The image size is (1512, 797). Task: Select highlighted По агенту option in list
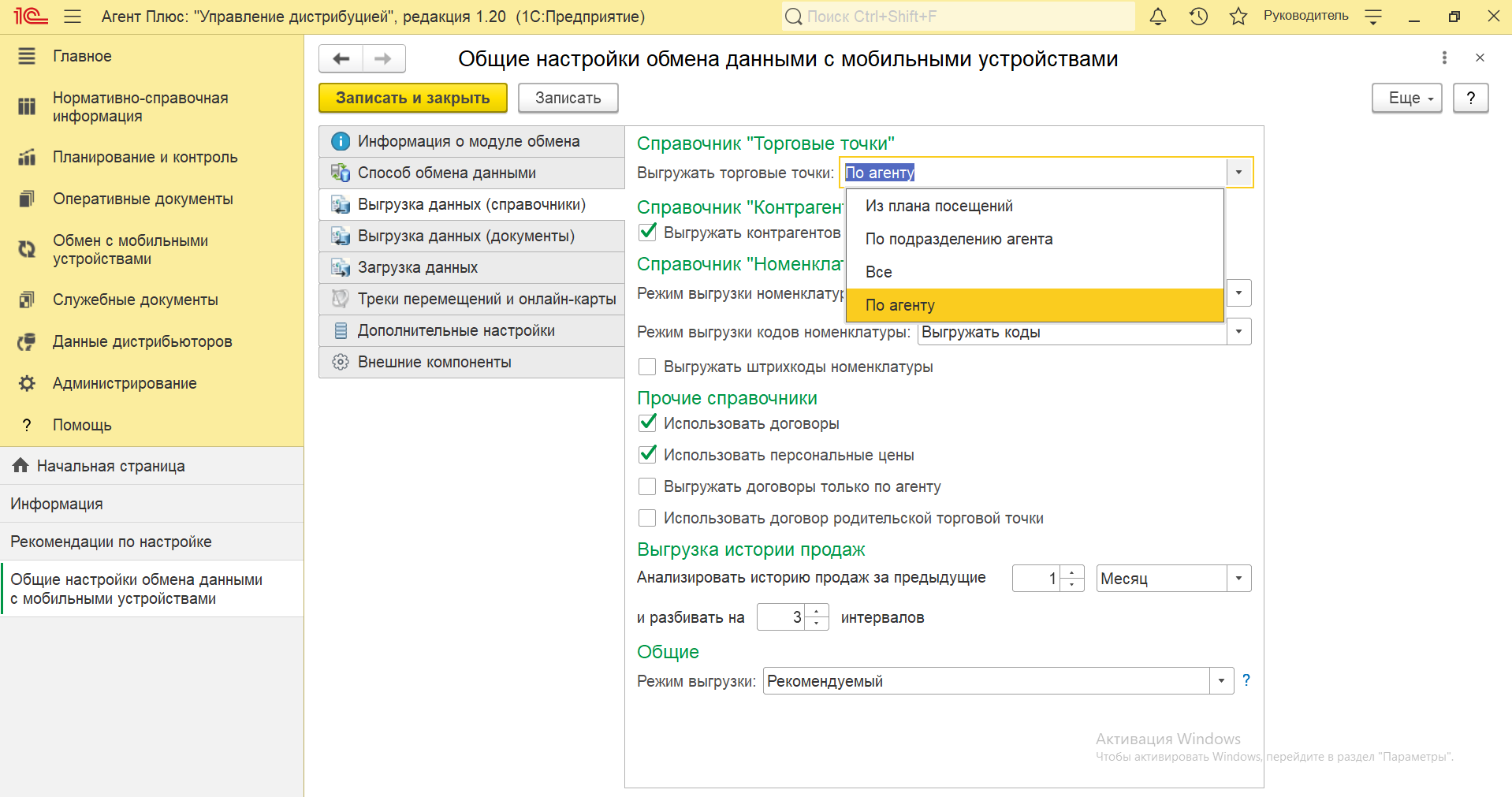click(x=1034, y=305)
